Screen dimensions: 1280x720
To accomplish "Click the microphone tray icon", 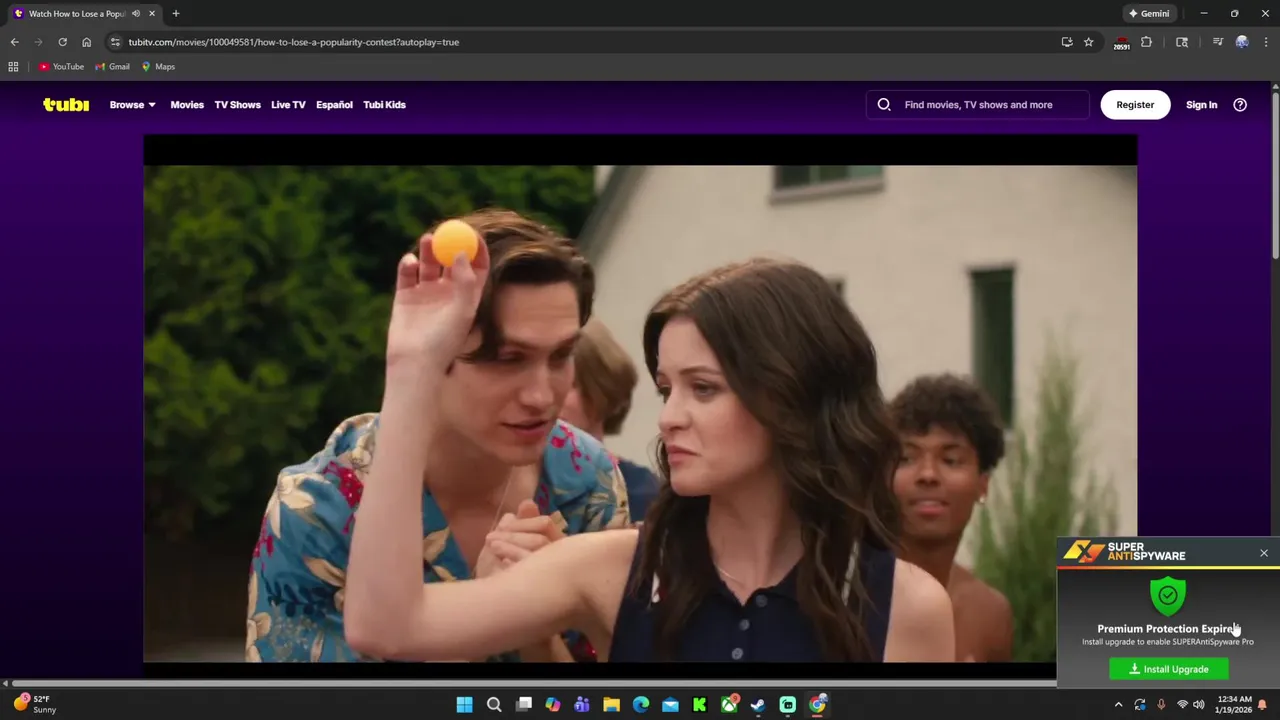I will pyautogui.click(x=1161, y=705).
